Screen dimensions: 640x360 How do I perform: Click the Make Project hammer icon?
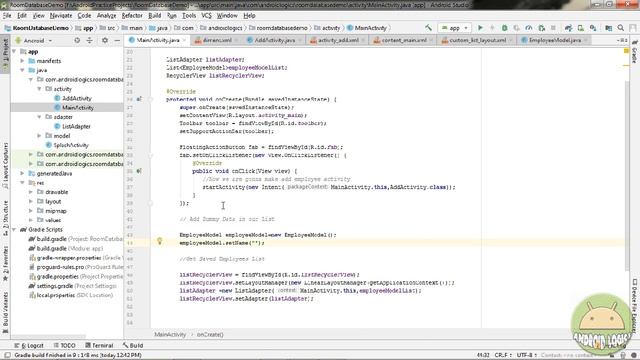click(x=428, y=28)
